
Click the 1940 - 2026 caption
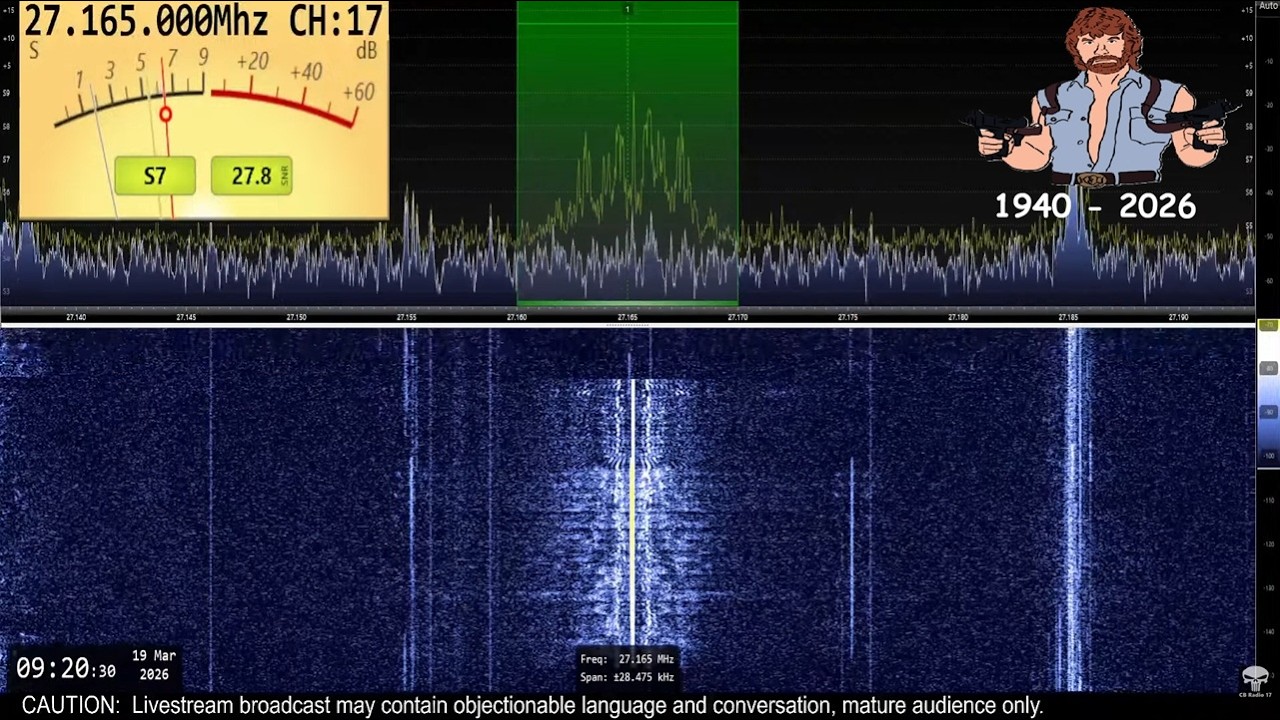pos(1095,206)
